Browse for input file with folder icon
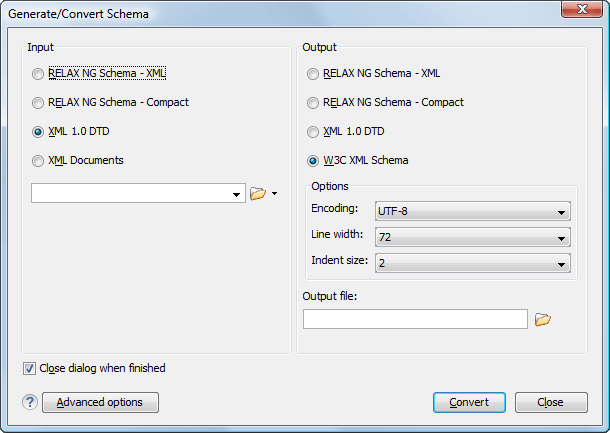Screen dimensions: 610x433 (x=258, y=193)
